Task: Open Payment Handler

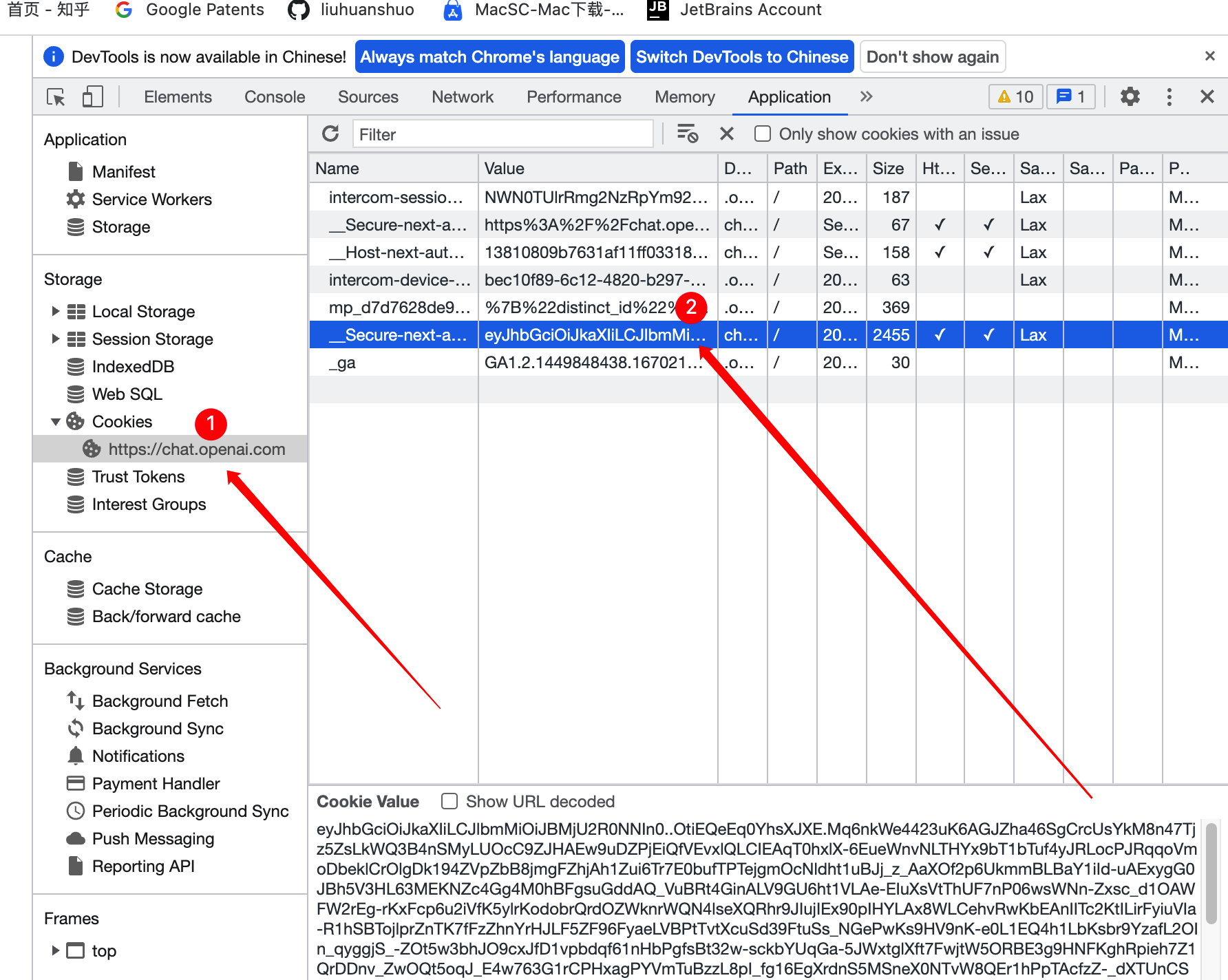Action: click(x=156, y=783)
